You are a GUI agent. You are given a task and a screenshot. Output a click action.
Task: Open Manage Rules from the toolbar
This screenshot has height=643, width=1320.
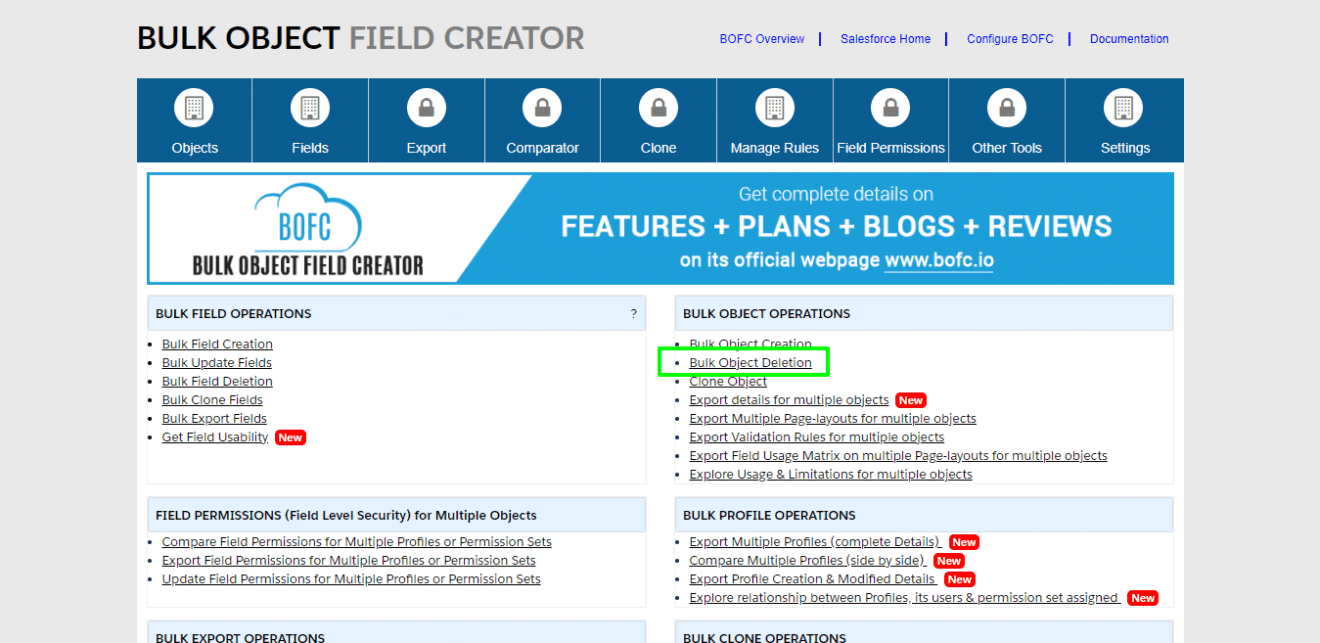point(774,107)
